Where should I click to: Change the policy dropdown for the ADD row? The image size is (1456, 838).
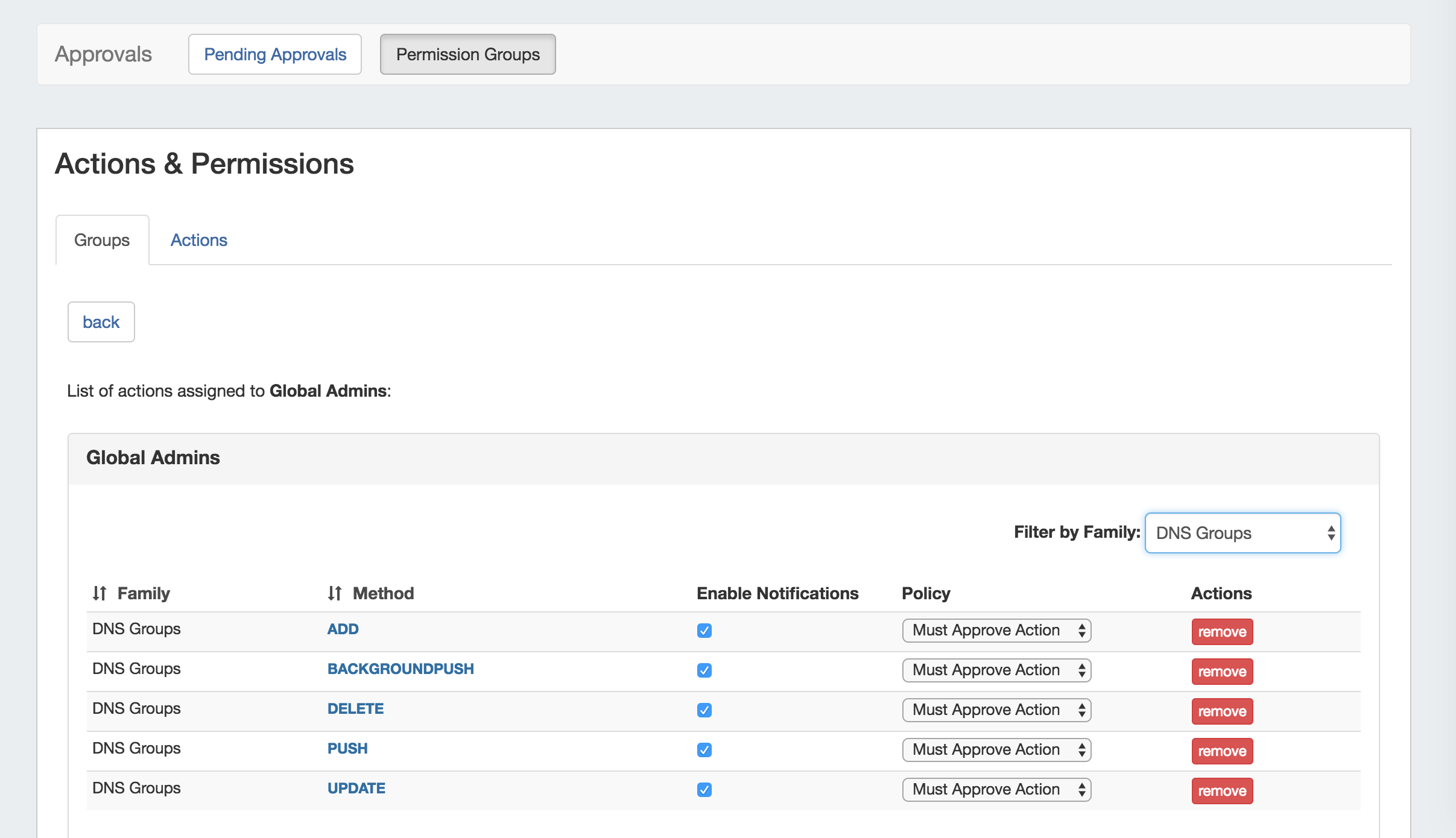(x=996, y=631)
